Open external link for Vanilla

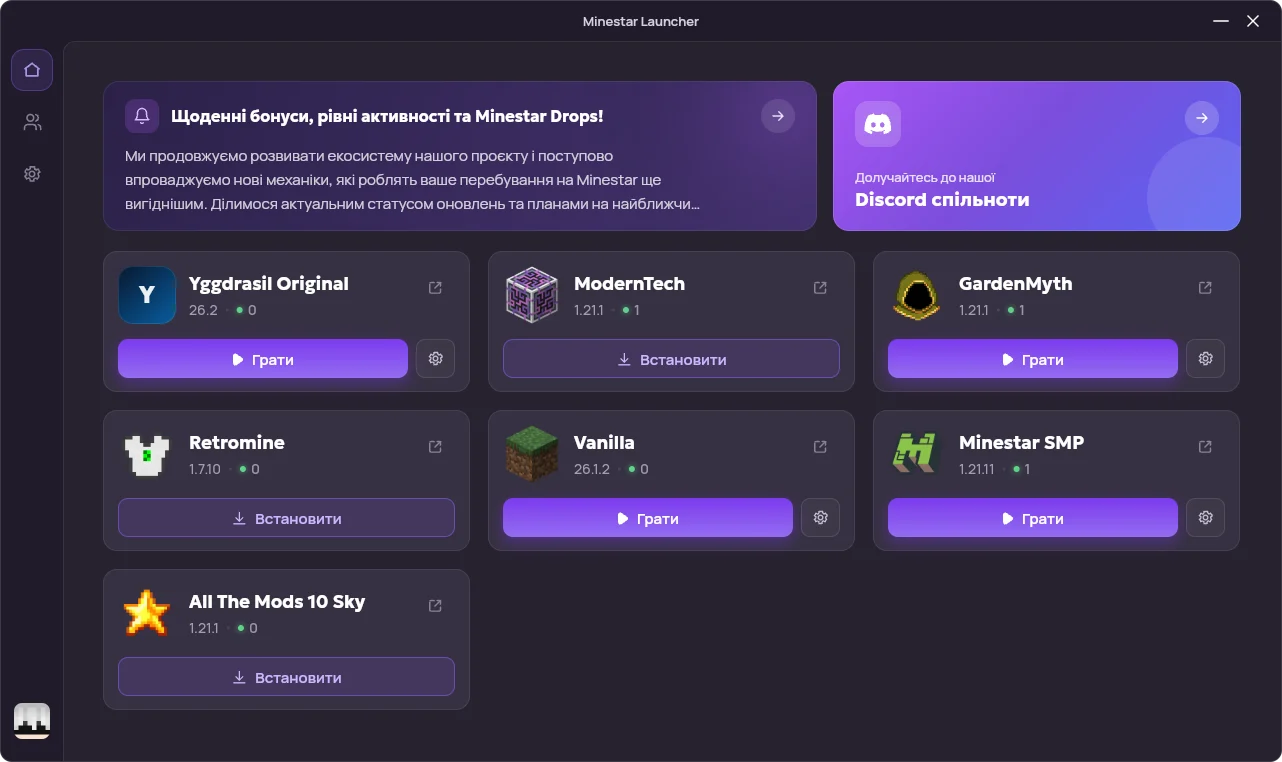click(820, 447)
